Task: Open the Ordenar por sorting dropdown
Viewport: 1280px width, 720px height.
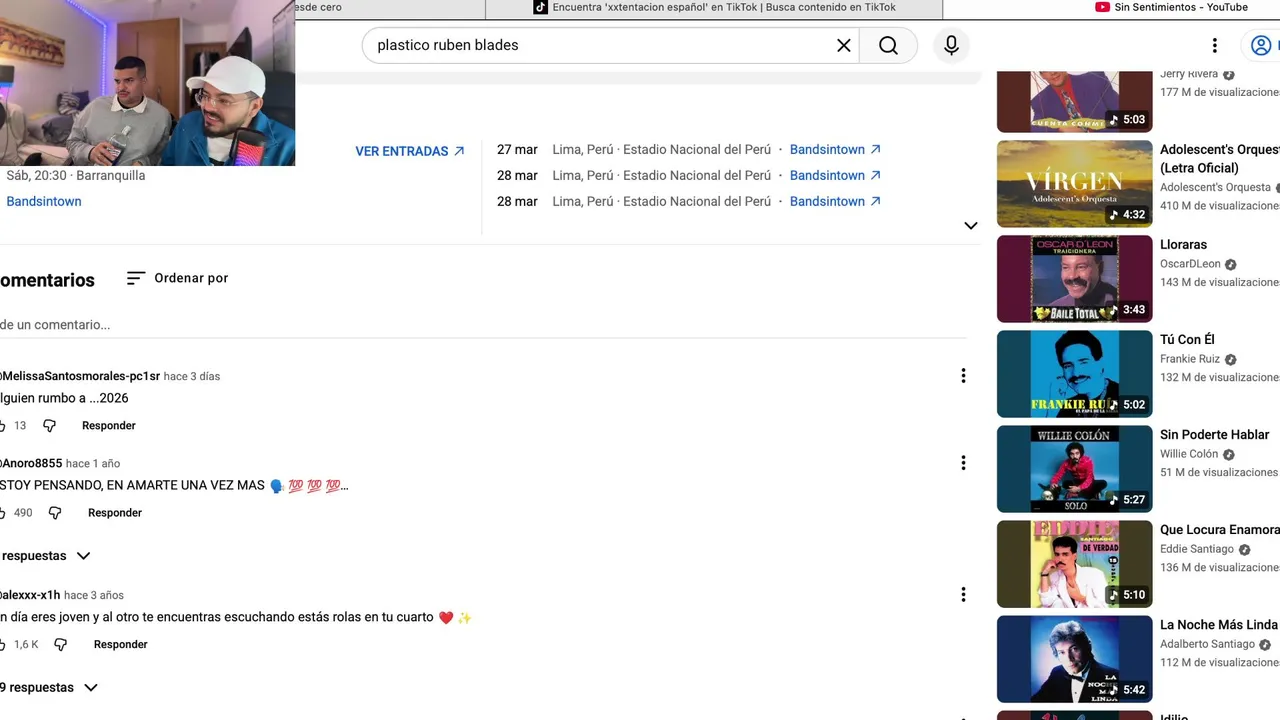Action: coord(178,278)
